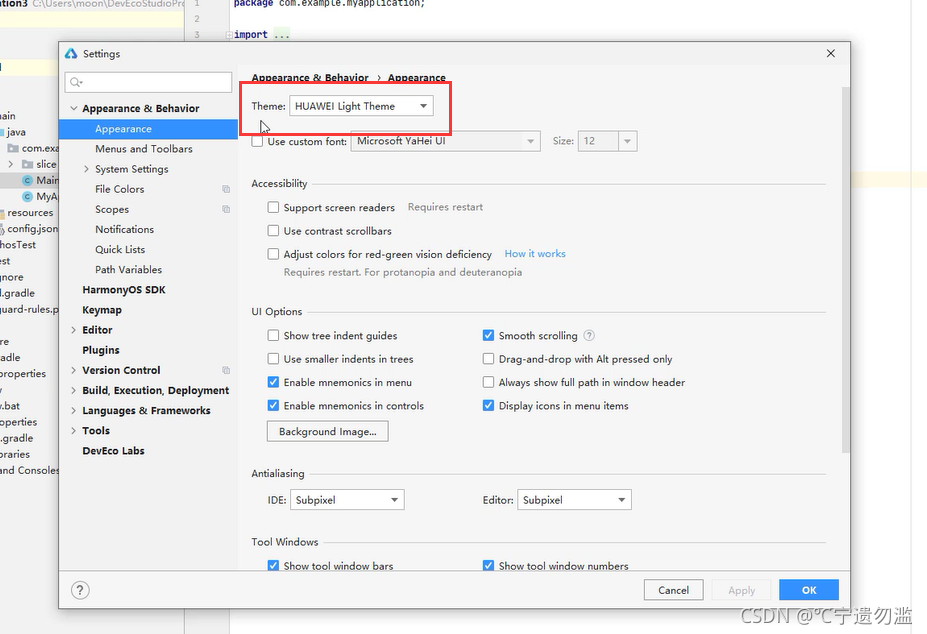Close the Settings dialog
Image resolution: width=927 pixels, height=634 pixels.
pos(831,53)
